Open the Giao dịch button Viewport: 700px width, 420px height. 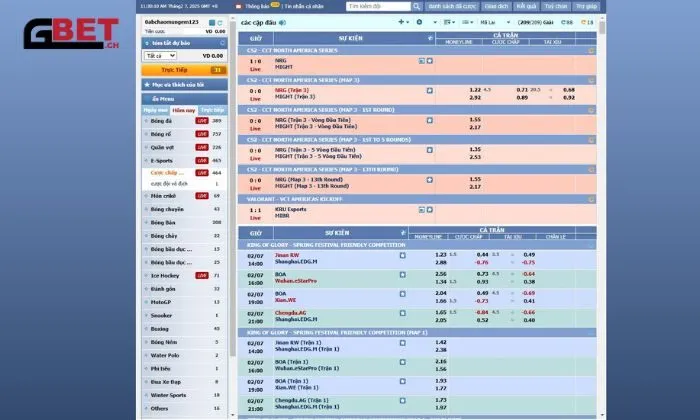pyautogui.click(x=496, y=6)
